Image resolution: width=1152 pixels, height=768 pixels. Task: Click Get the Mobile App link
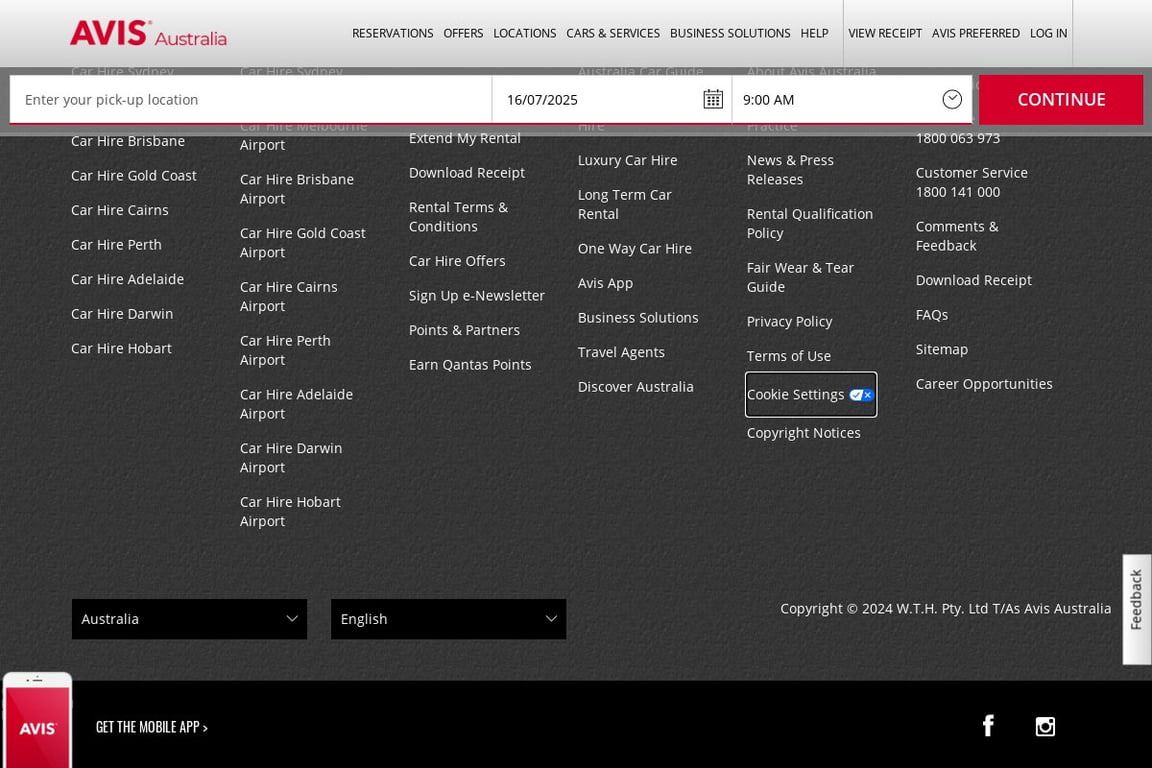coord(151,727)
